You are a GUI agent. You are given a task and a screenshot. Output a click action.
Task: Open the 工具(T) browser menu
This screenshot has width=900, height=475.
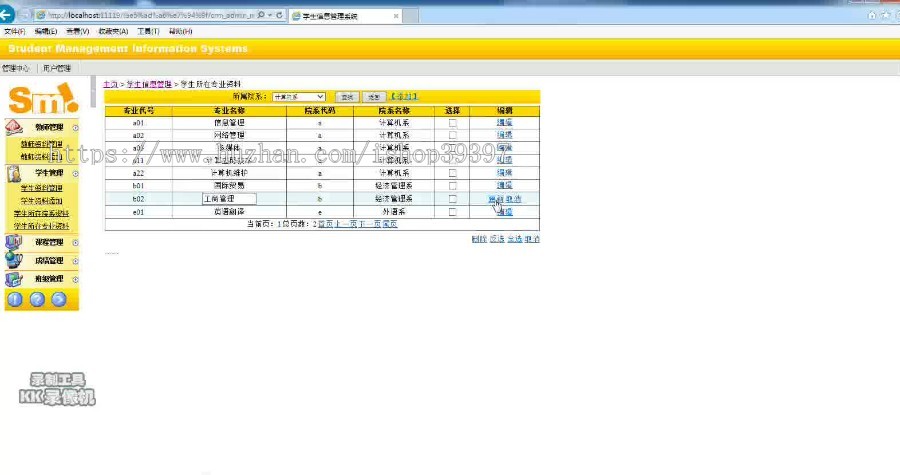[148, 32]
